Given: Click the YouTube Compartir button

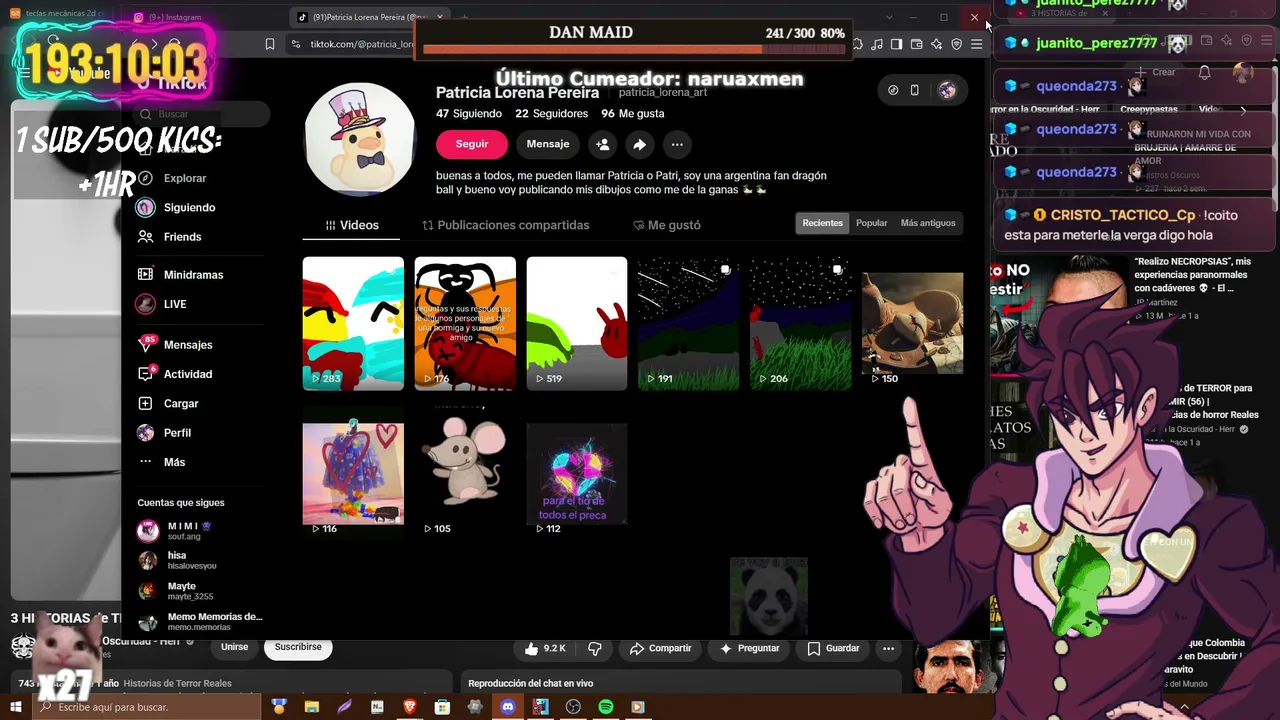Looking at the screenshot, I should click(660, 648).
